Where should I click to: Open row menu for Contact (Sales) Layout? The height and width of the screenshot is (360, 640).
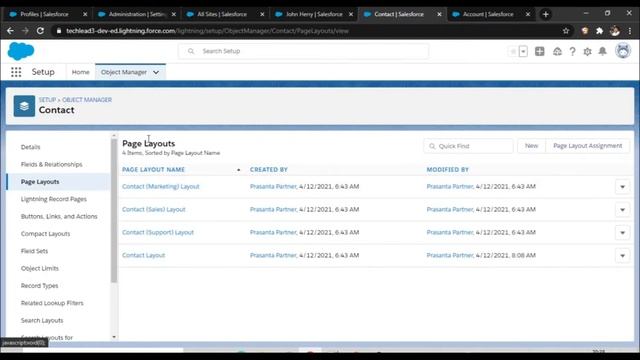pyautogui.click(x=622, y=210)
